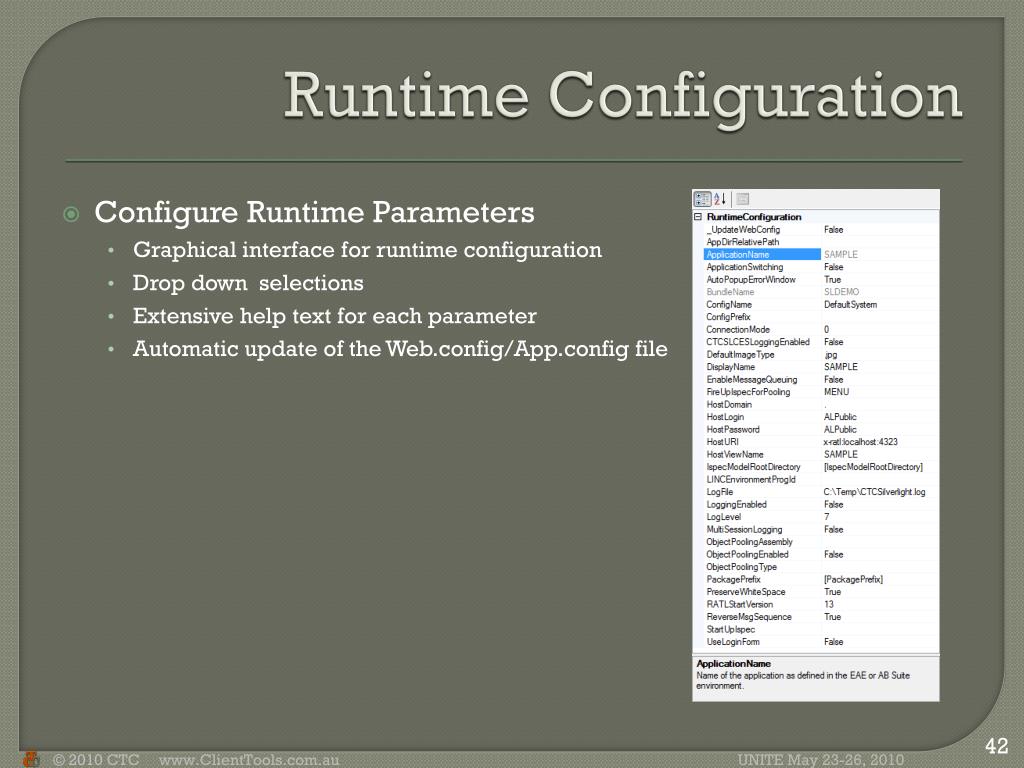Select the LINCEnvironmentProgId property
Screen dimensions: 1024x768
click(x=751, y=479)
